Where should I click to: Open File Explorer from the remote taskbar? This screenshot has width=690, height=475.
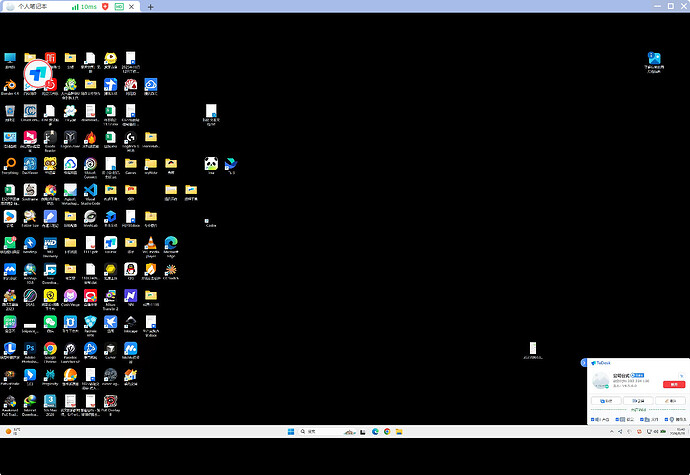(399, 431)
